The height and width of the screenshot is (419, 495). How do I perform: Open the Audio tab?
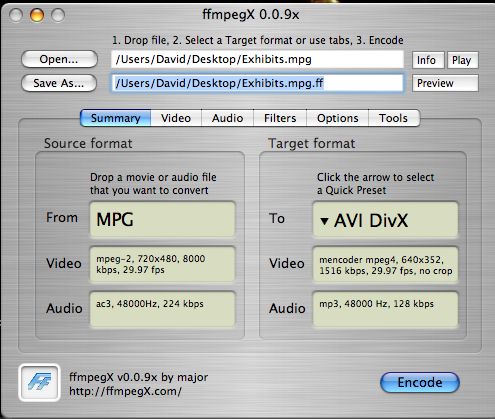point(228,118)
